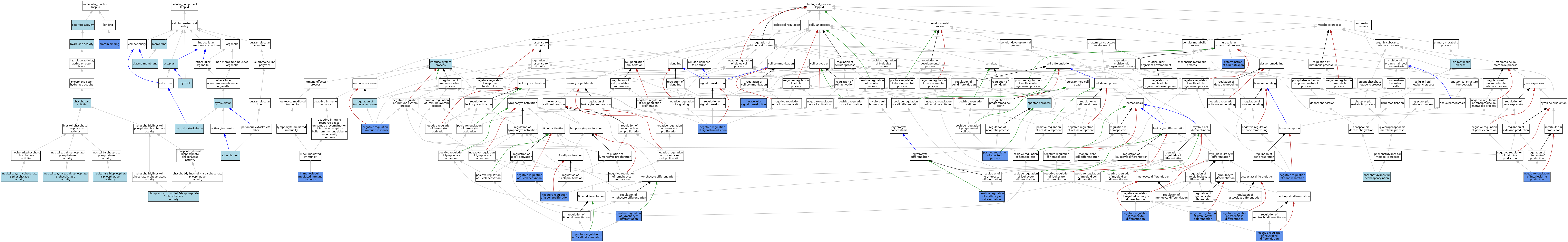This screenshot has width=1568, height=242.
Task: Select phosphatidylinositol-4,5-bisphosphate 5-phosphatase activity node
Action: [x=174, y=196]
